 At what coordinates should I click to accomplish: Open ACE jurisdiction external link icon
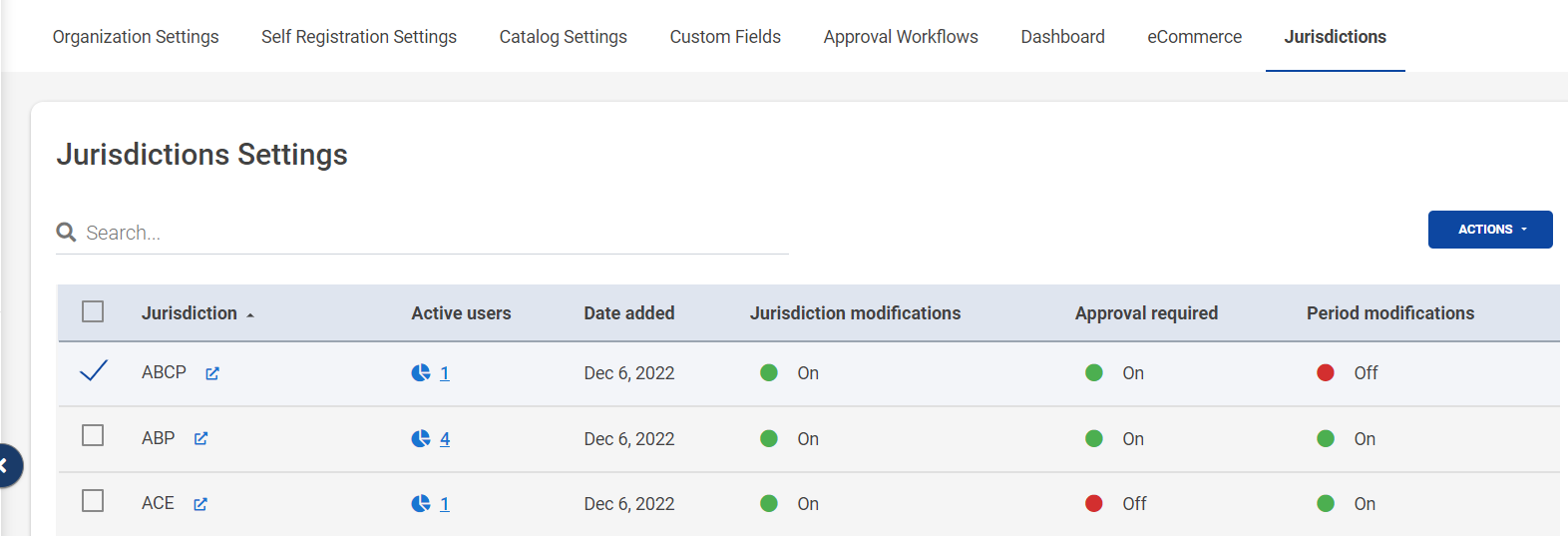[x=200, y=504]
